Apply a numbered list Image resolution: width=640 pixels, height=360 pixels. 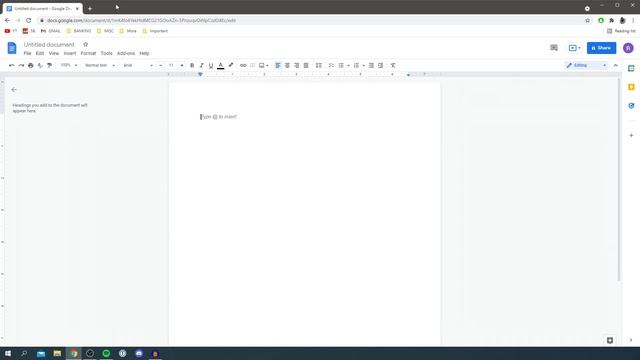coord(356,65)
